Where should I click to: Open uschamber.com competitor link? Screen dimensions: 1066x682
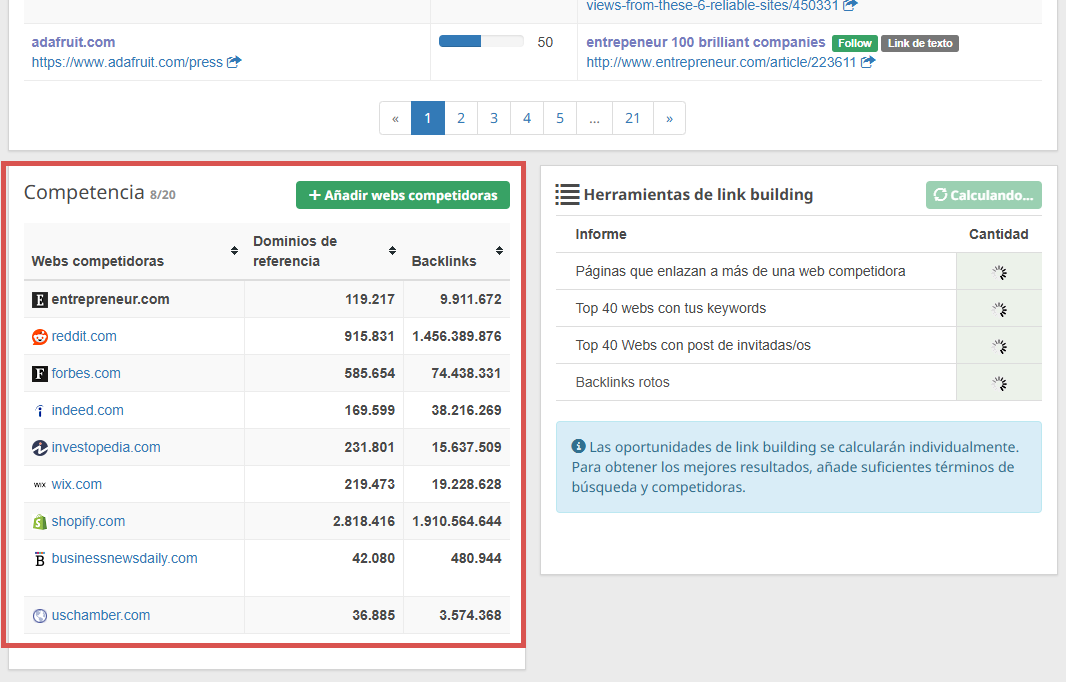click(x=101, y=615)
